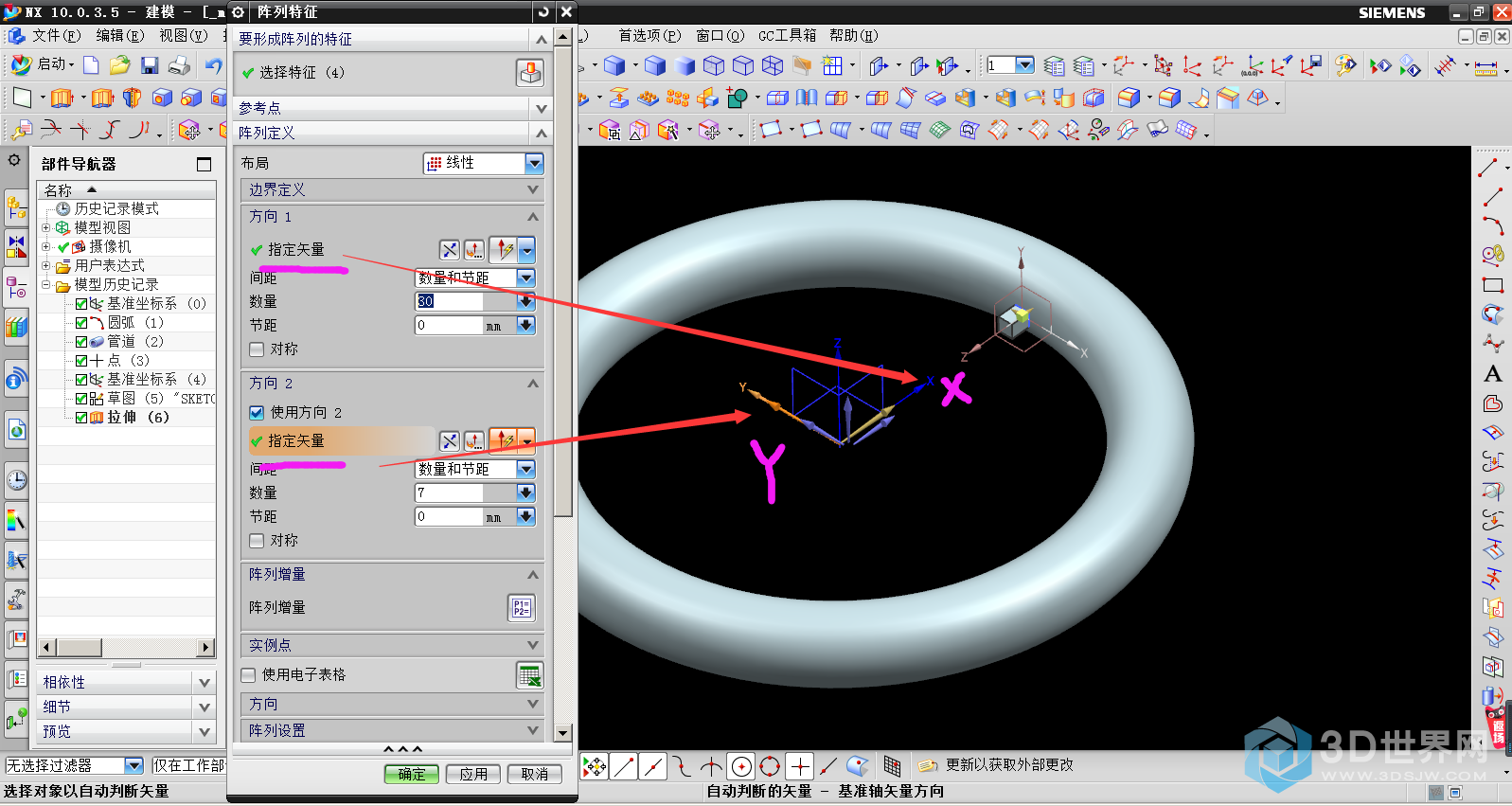The height and width of the screenshot is (806, 1512).
Task: Click Direction 1 节距 input field
Action: click(450, 326)
